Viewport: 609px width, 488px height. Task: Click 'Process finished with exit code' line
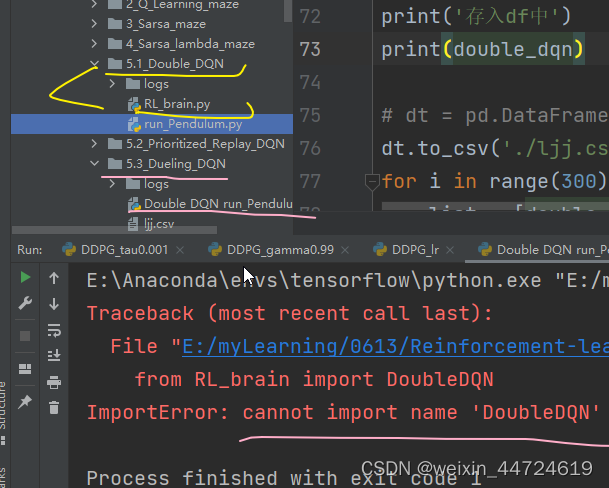(284, 478)
